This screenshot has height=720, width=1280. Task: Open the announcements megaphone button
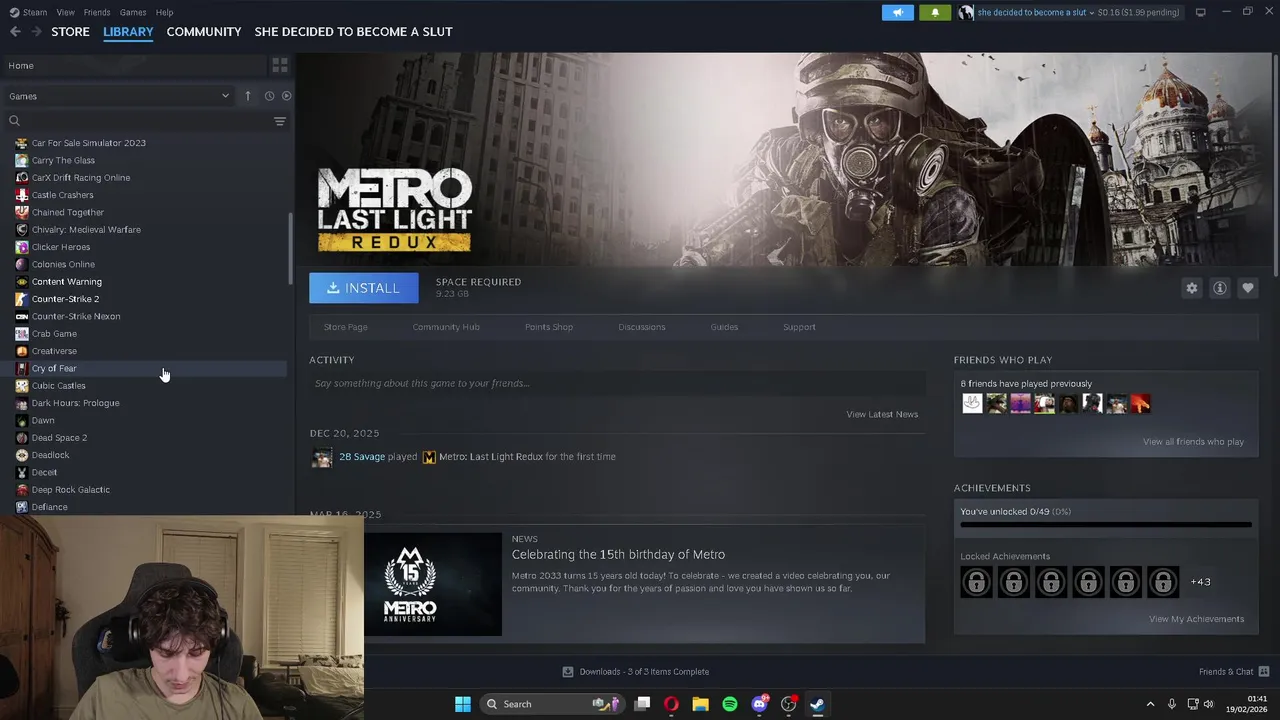tap(898, 12)
